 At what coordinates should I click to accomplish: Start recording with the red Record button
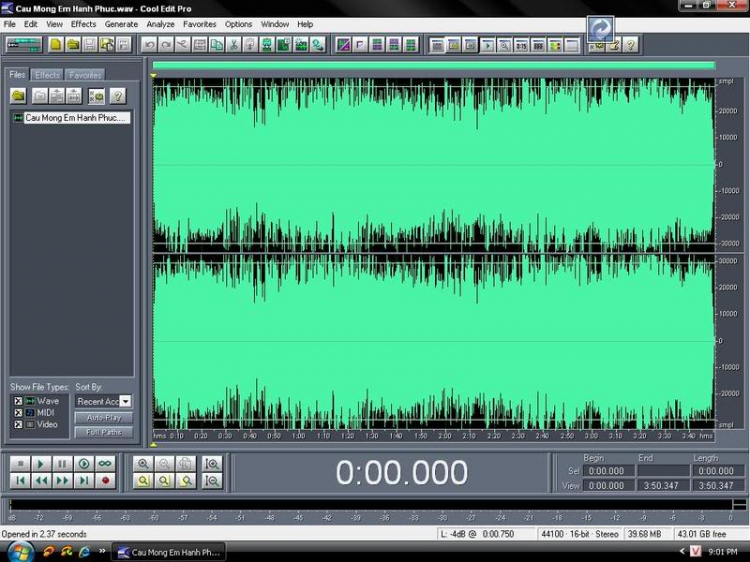[105, 480]
